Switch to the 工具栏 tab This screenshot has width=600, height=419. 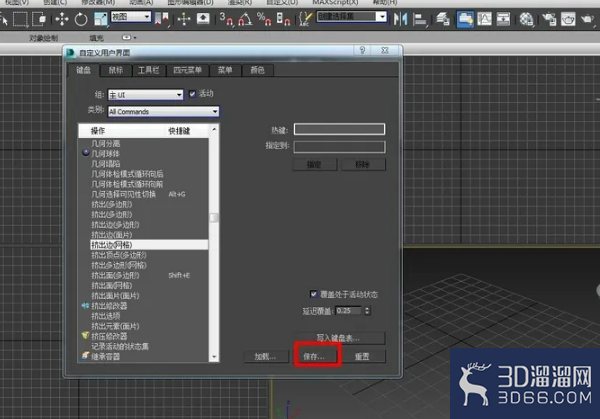149,70
